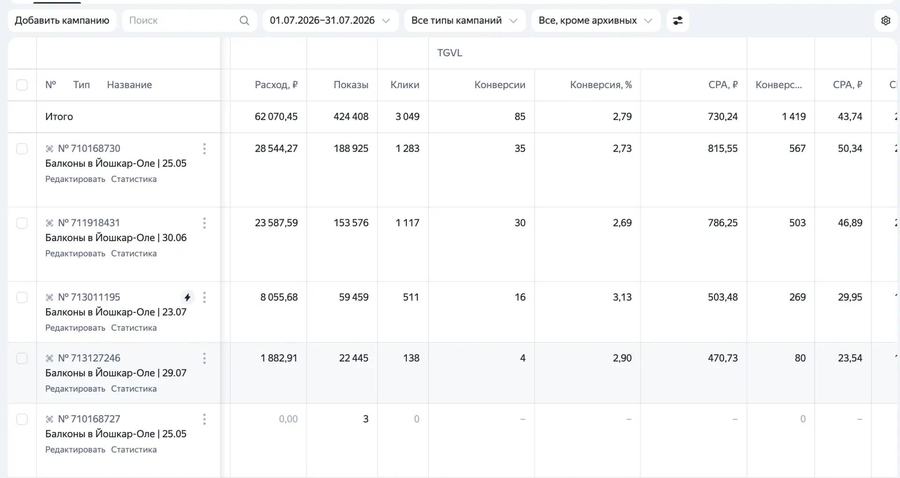The width and height of the screenshot is (900, 478).
Task: Click the 'Итого' totals row label
Action: (59, 116)
